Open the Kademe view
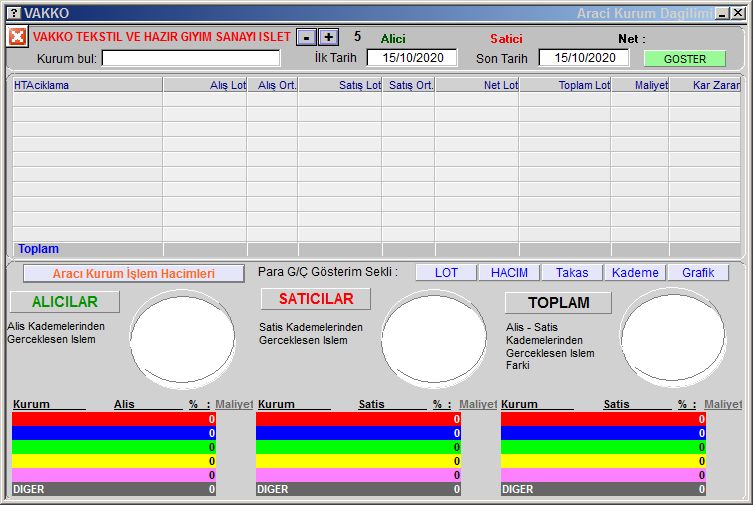This screenshot has height=505, width=753. click(635, 273)
